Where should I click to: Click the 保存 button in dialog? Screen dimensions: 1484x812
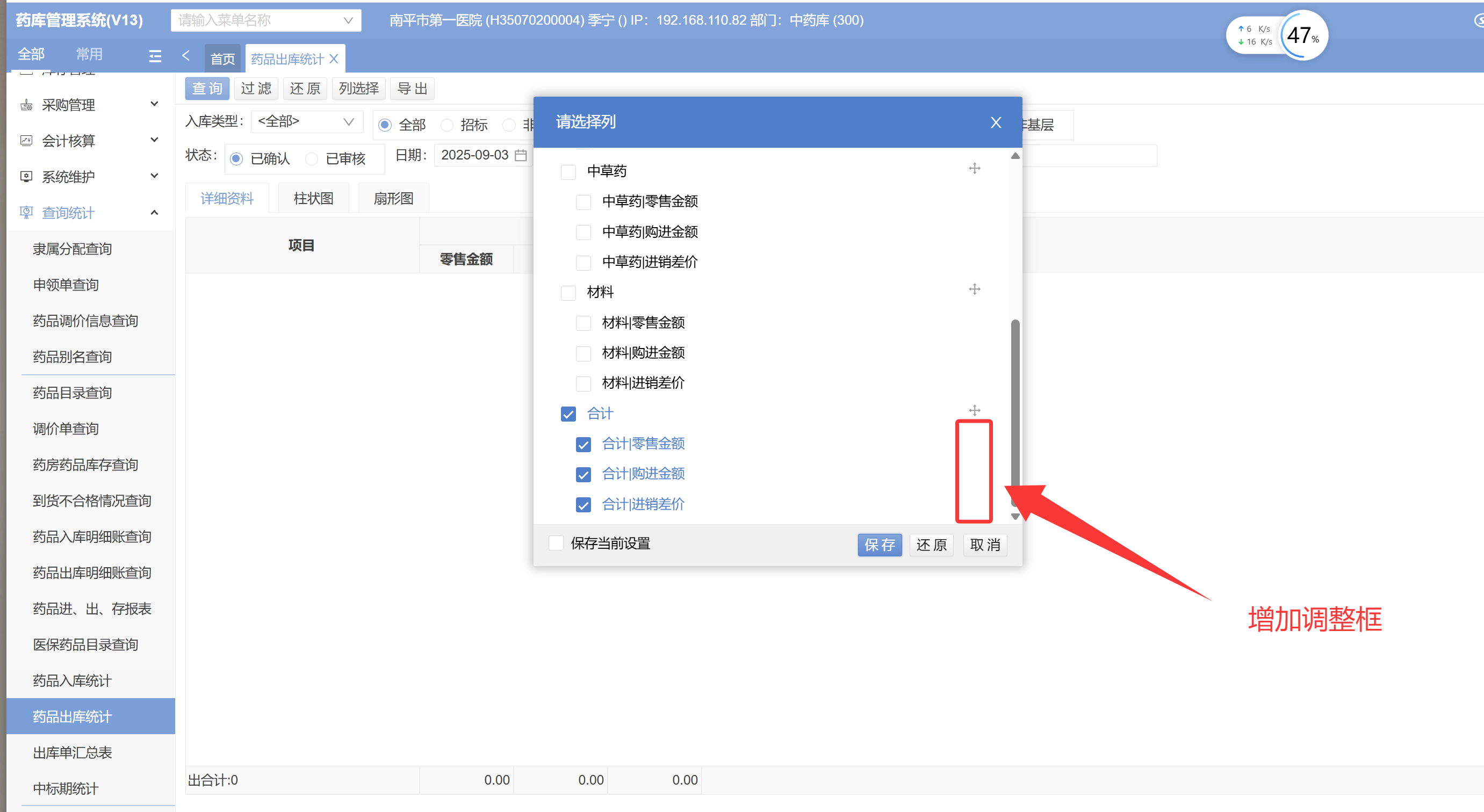coord(879,545)
